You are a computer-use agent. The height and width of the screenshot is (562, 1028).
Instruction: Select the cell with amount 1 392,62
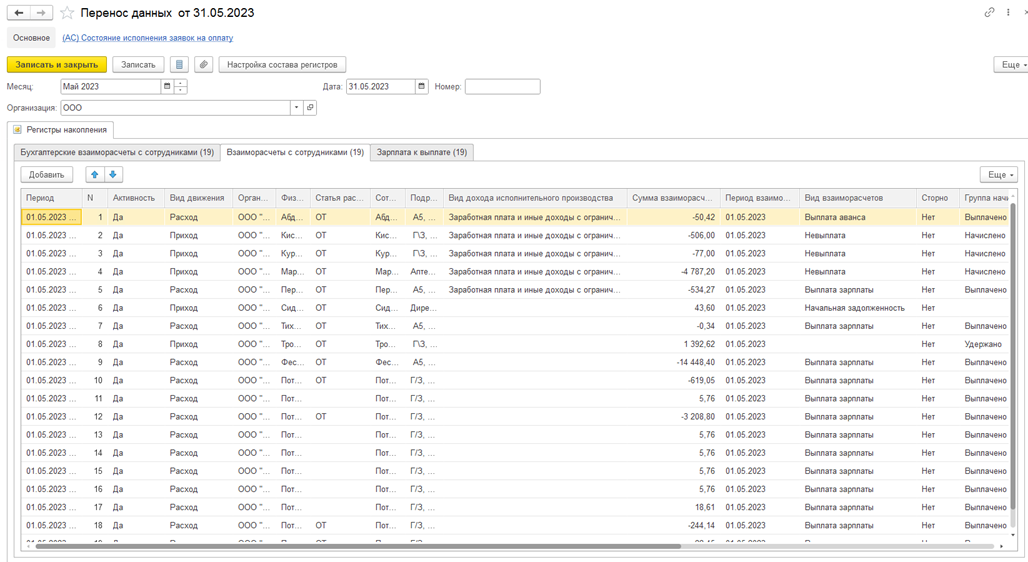pos(673,344)
